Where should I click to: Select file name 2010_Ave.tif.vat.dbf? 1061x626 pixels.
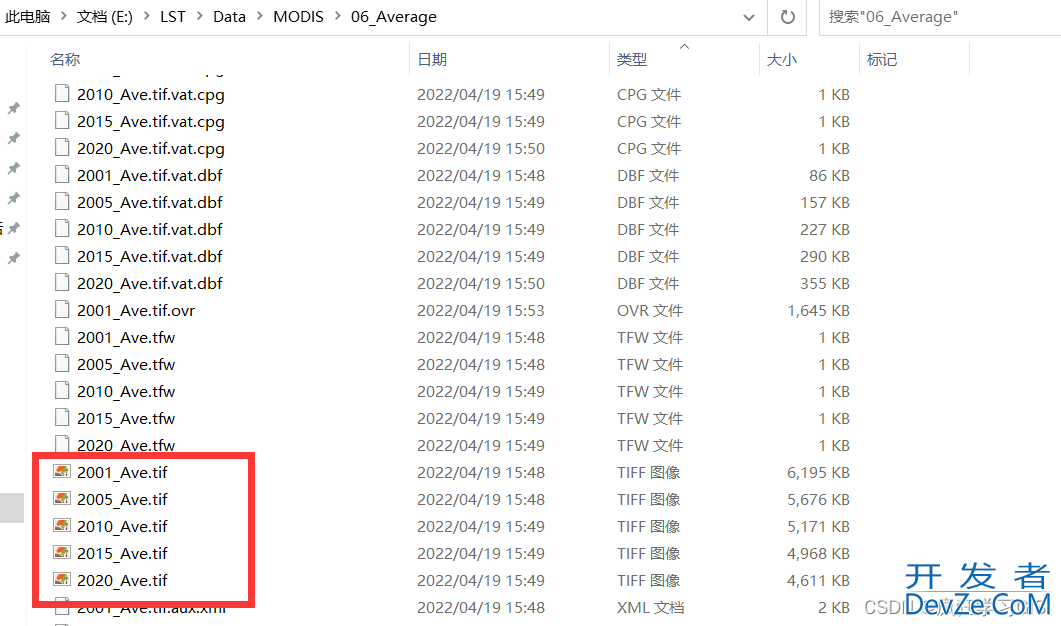[150, 229]
